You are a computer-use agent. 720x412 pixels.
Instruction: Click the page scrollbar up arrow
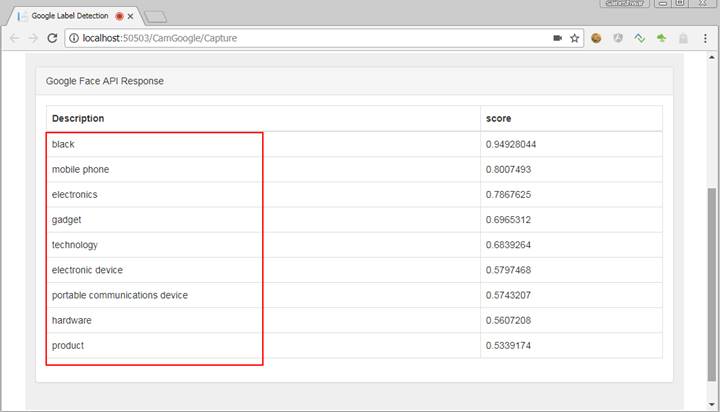point(712,57)
